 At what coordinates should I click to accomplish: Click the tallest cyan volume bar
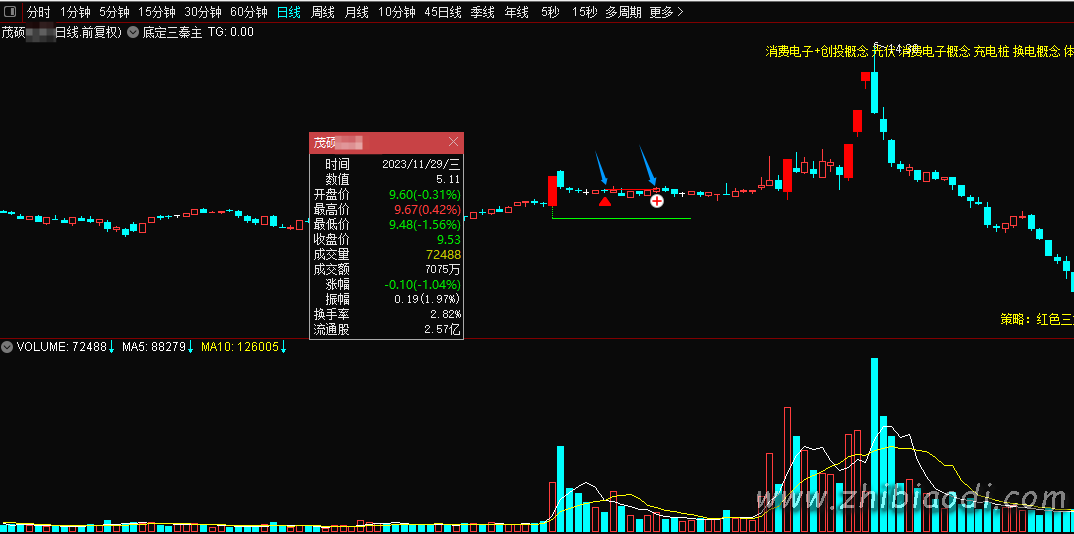click(x=874, y=444)
